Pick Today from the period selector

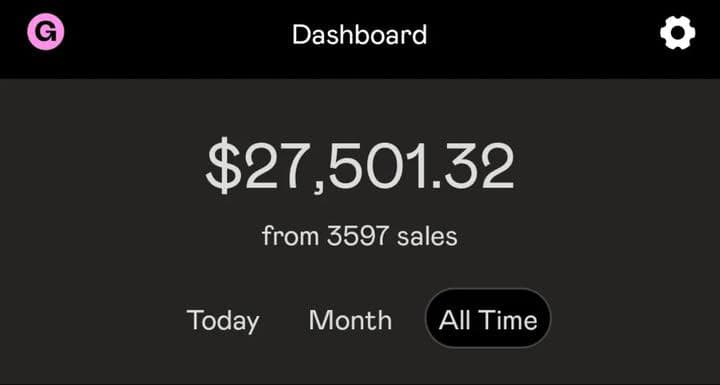(x=223, y=320)
